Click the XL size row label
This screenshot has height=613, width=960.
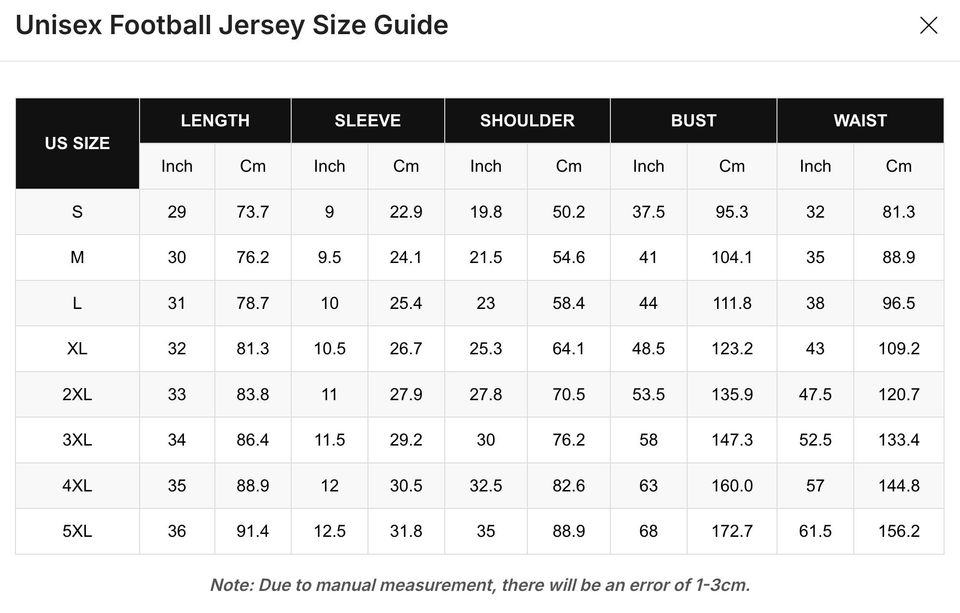[76, 348]
